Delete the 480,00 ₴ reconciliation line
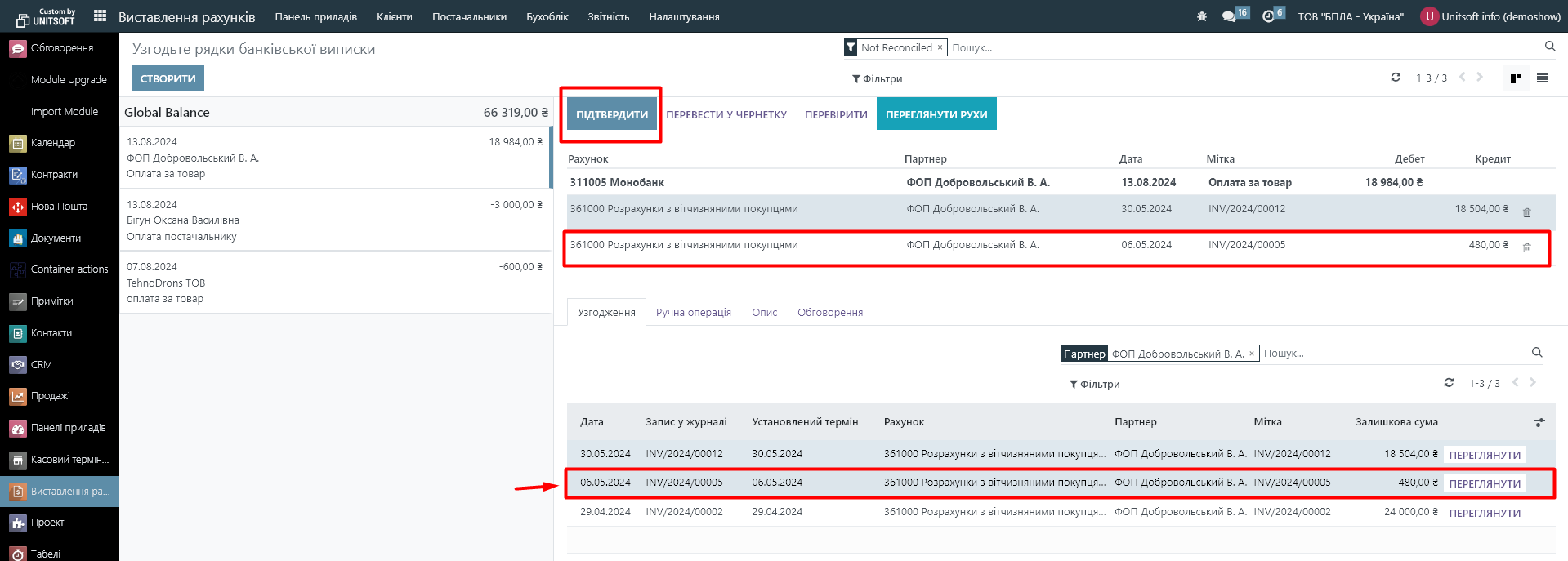The image size is (1568, 561). 1526,248
